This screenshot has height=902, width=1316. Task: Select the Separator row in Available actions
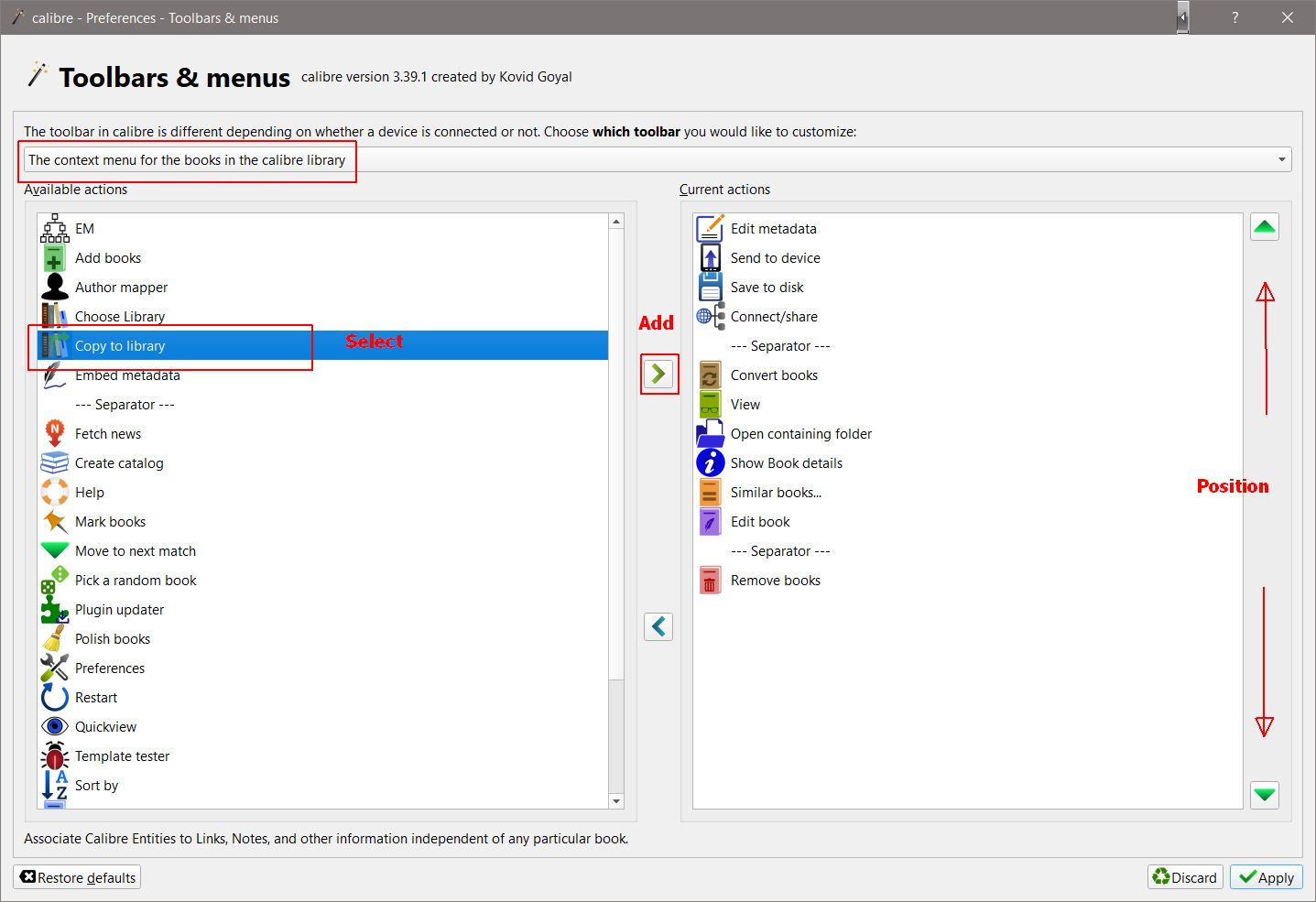[322, 404]
